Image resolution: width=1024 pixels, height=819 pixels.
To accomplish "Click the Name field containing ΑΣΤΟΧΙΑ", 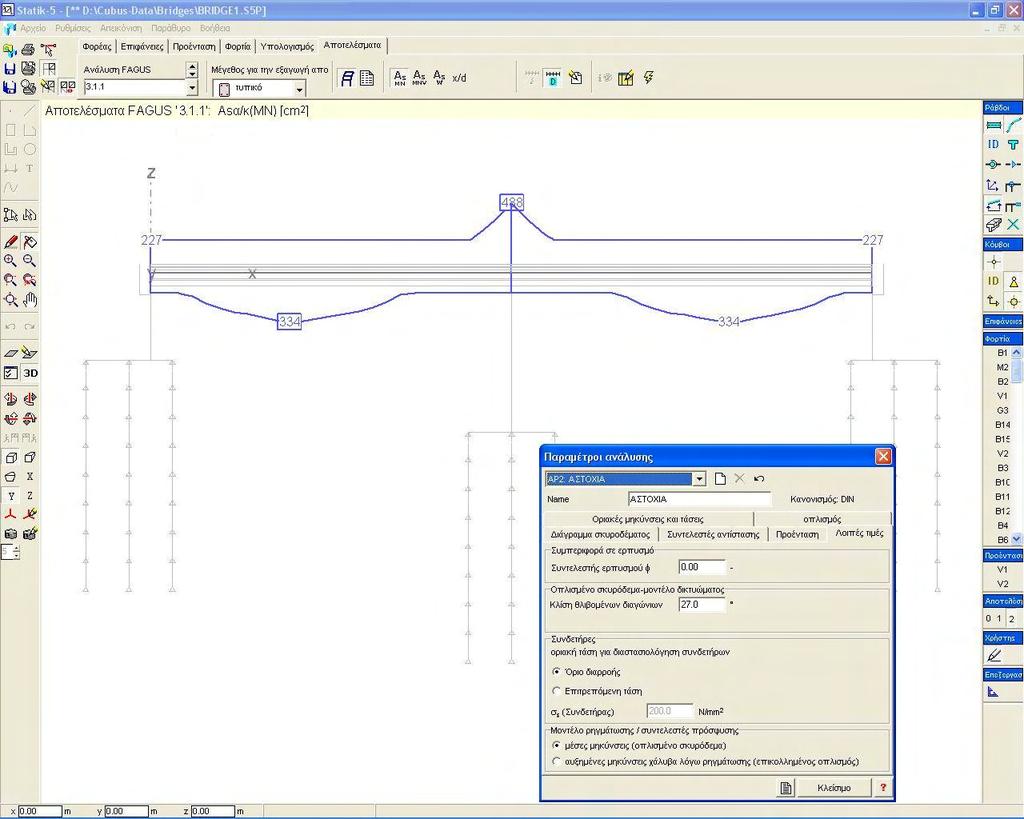I will pyautogui.click(x=699, y=499).
